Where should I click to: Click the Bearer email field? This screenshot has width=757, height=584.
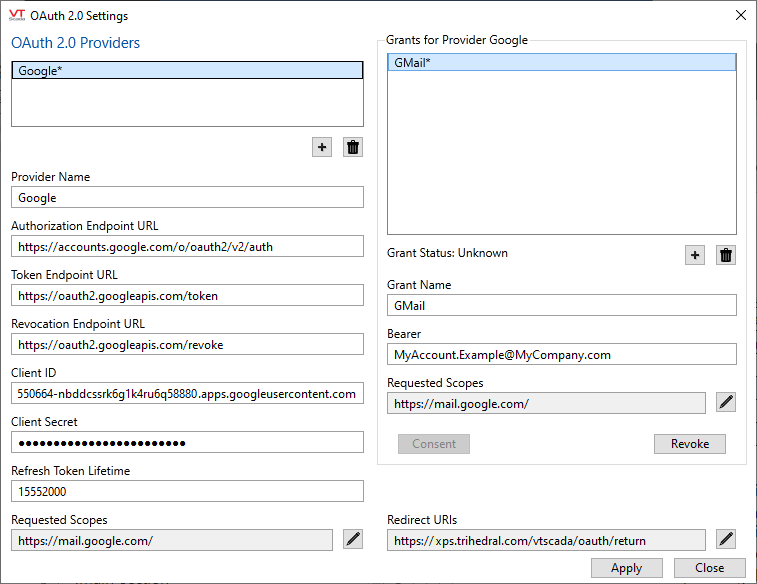[x=561, y=354]
